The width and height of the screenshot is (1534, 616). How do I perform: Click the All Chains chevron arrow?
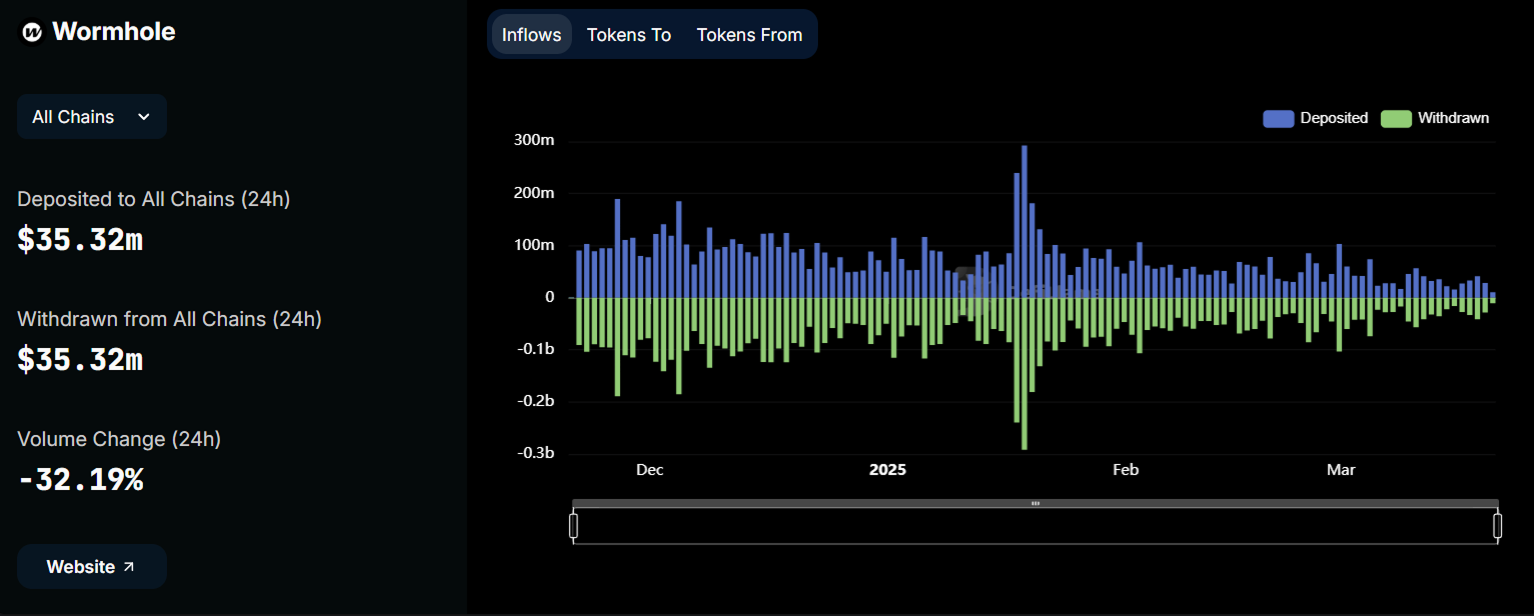[x=144, y=117]
